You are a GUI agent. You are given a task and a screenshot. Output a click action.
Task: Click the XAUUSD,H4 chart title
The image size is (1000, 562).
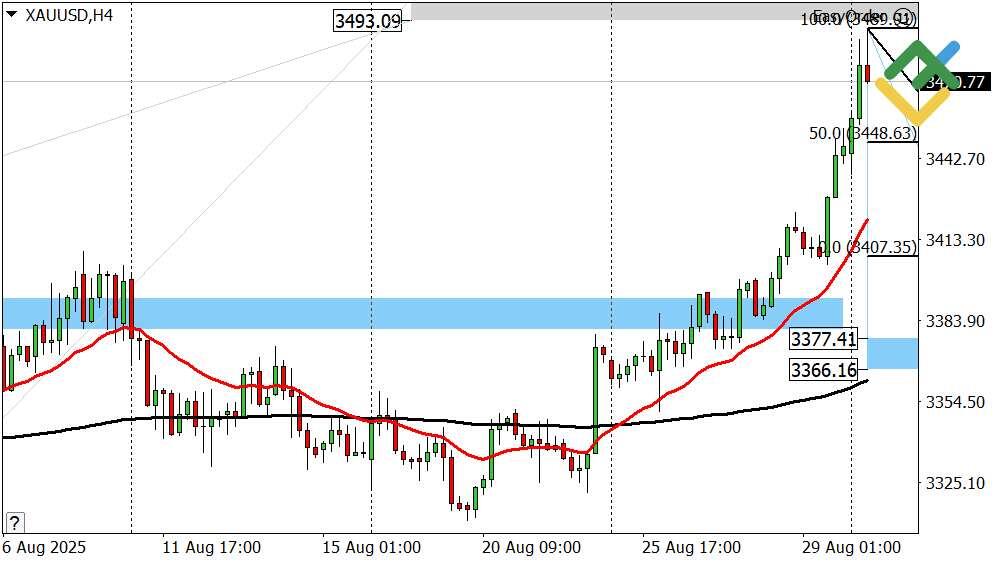(x=68, y=15)
